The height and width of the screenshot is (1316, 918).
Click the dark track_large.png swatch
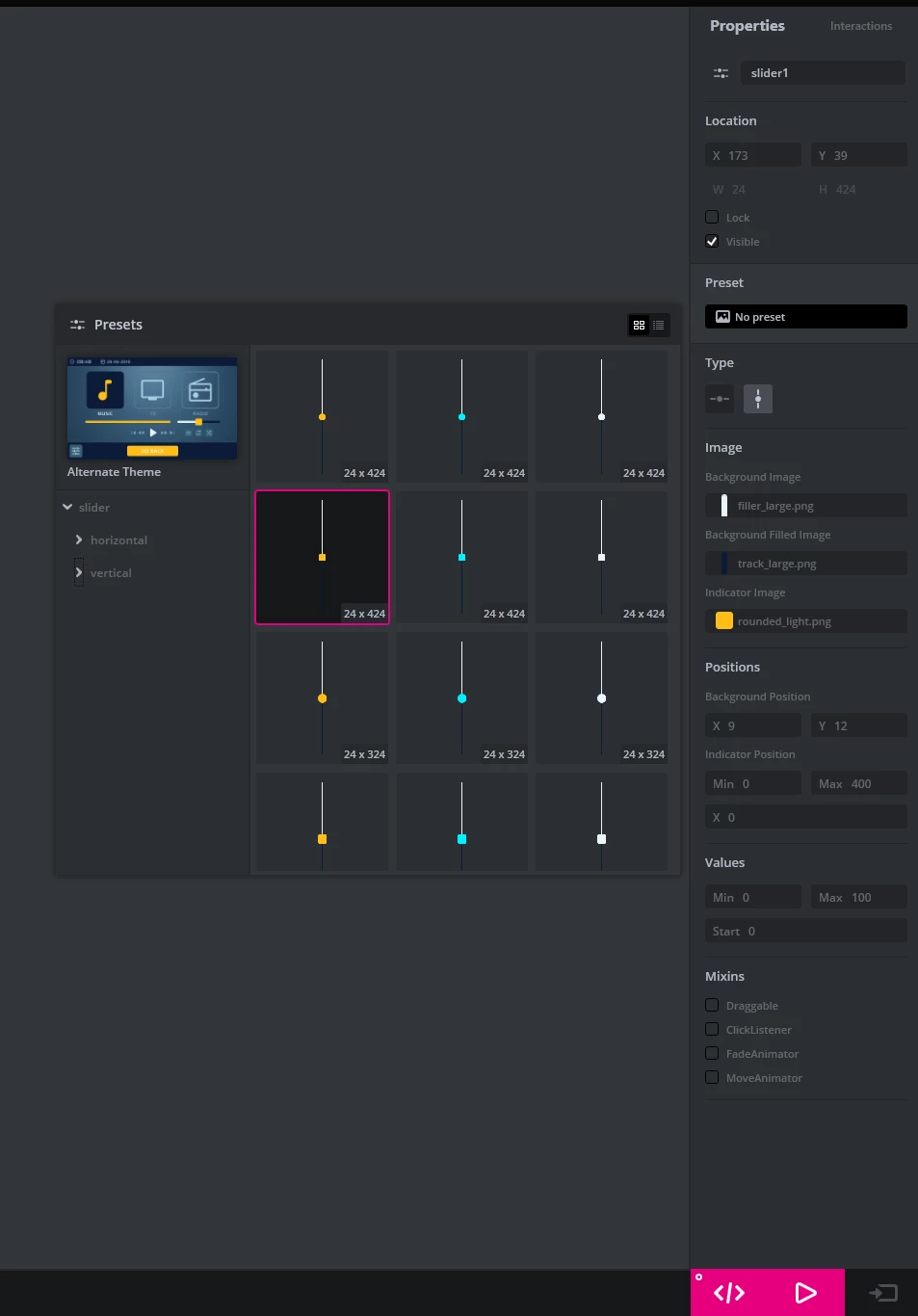click(724, 564)
